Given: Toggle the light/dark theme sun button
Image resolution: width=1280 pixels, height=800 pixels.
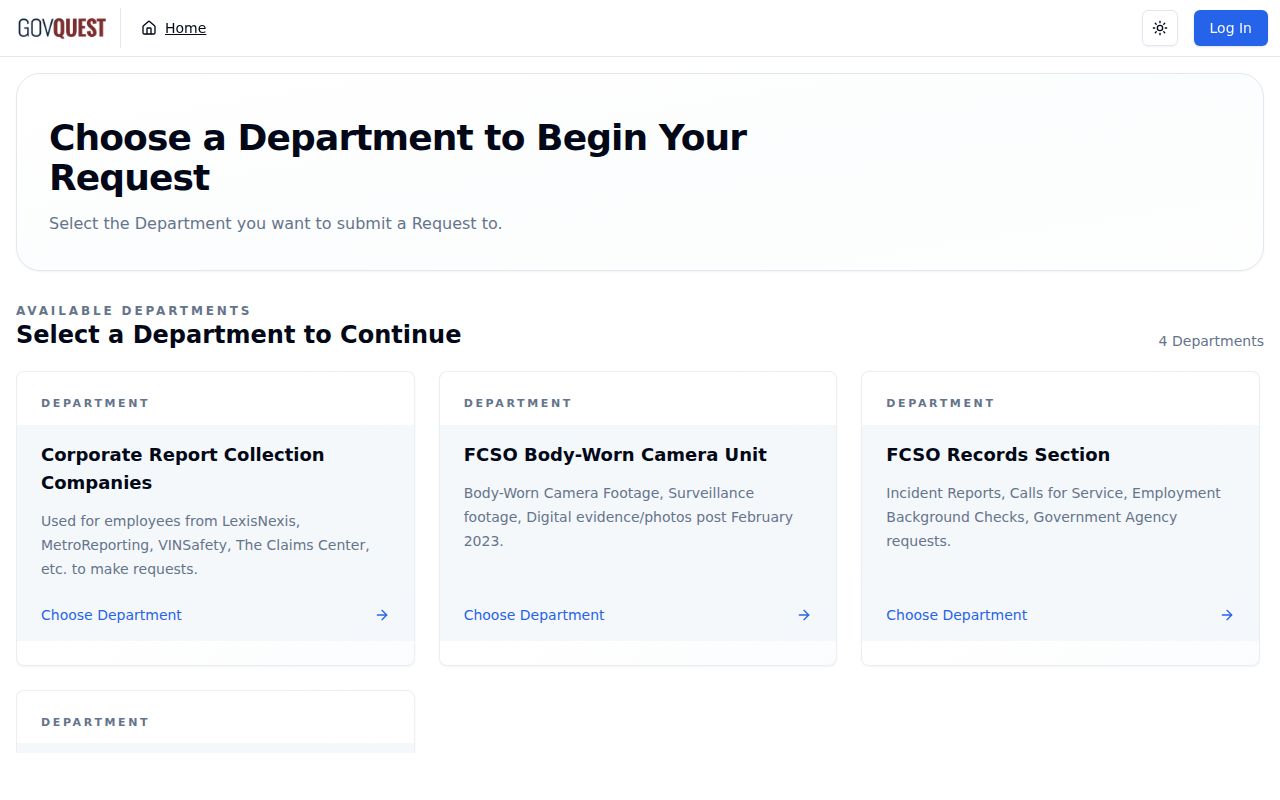Looking at the screenshot, I should [x=1160, y=28].
